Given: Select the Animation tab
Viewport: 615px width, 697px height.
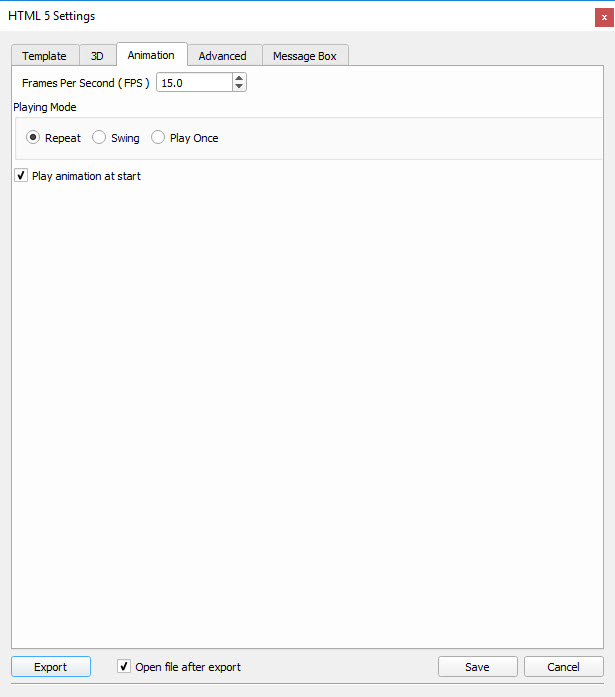Looking at the screenshot, I should 151,55.
